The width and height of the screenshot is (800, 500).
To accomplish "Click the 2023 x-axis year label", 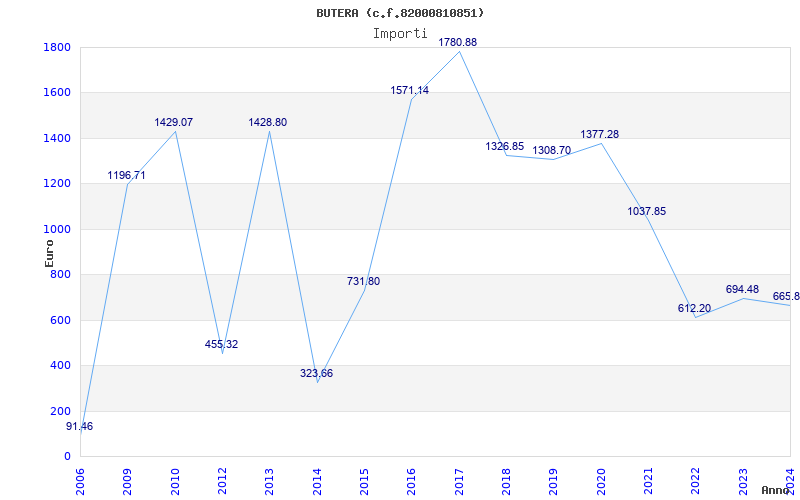I will pyautogui.click(x=743, y=482).
